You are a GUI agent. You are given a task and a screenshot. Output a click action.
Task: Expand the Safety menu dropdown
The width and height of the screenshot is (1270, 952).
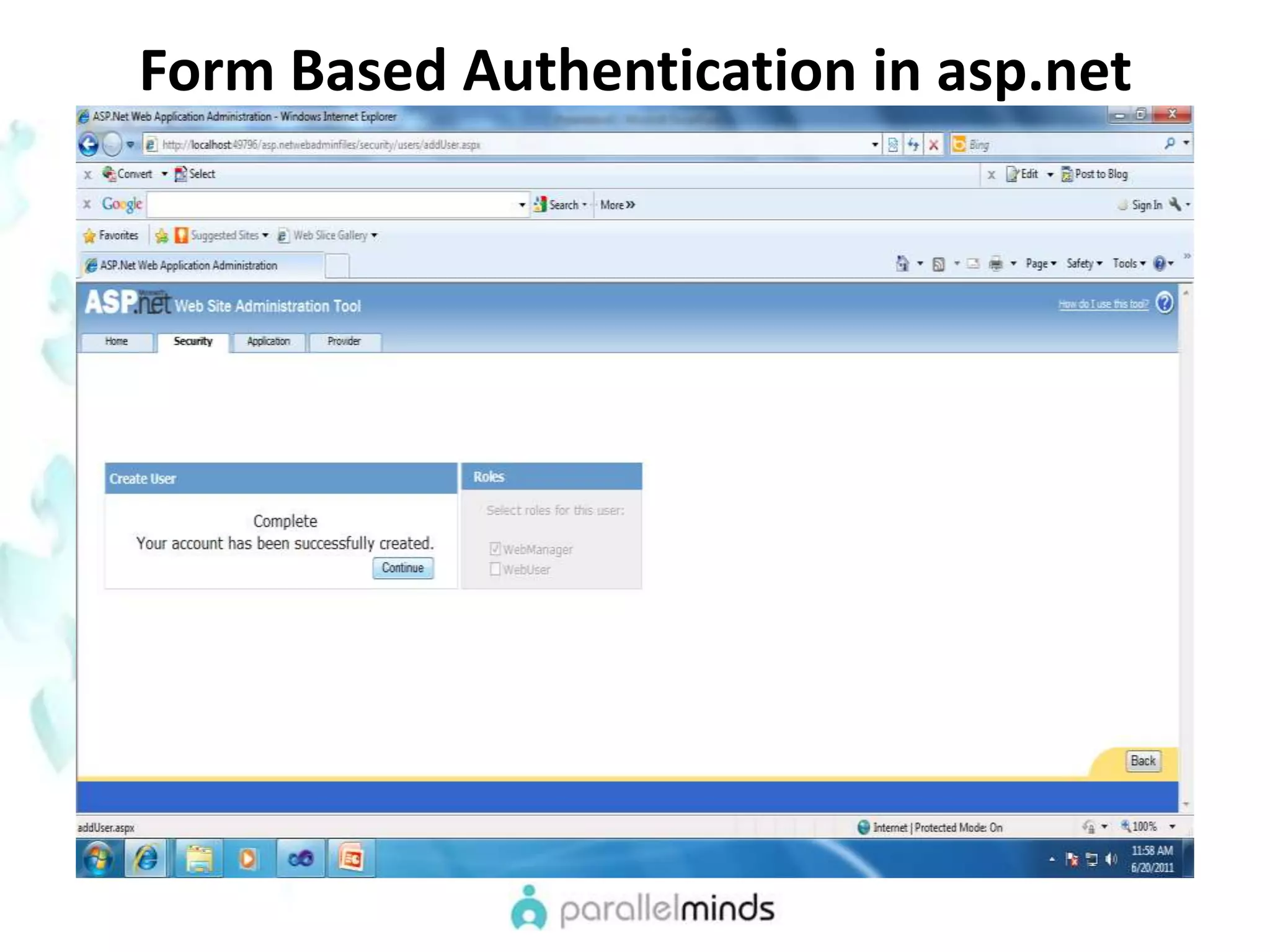coord(1085,263)
